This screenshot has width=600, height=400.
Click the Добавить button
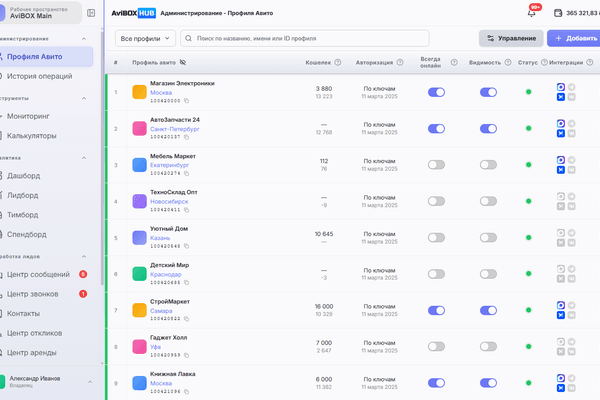576,38
